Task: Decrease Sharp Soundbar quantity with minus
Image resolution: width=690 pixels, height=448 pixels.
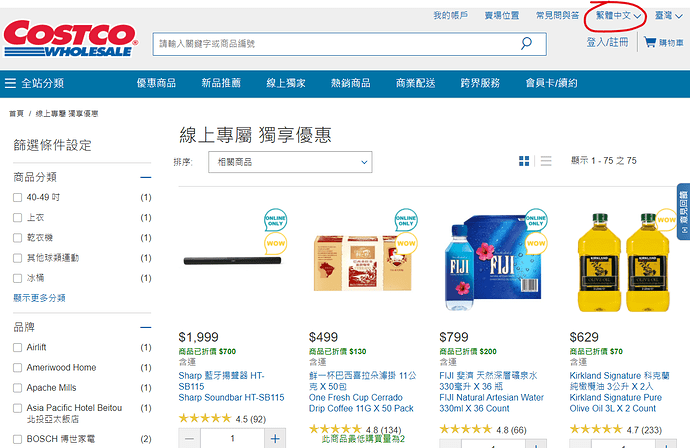Action: tap(190, 438)
